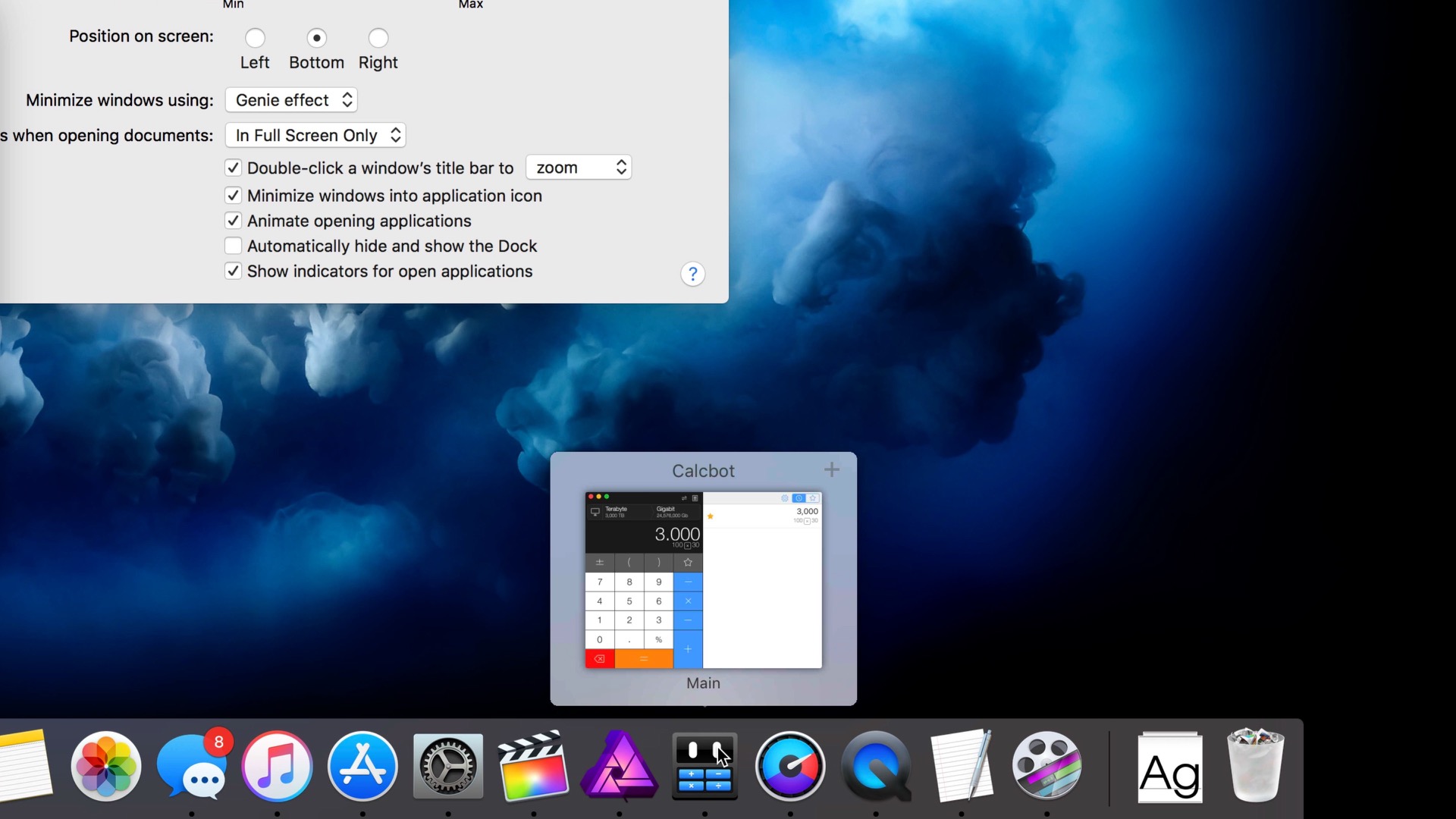Open iStat Menus from Dock
This screenshot has width=1456, height=819.
click(x=790, y=764)
